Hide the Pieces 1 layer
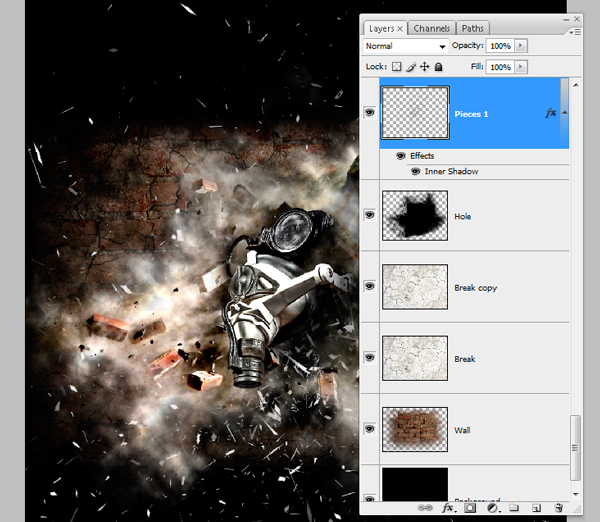The width and height of the screenshot is (600, 522). pos(369,113)
